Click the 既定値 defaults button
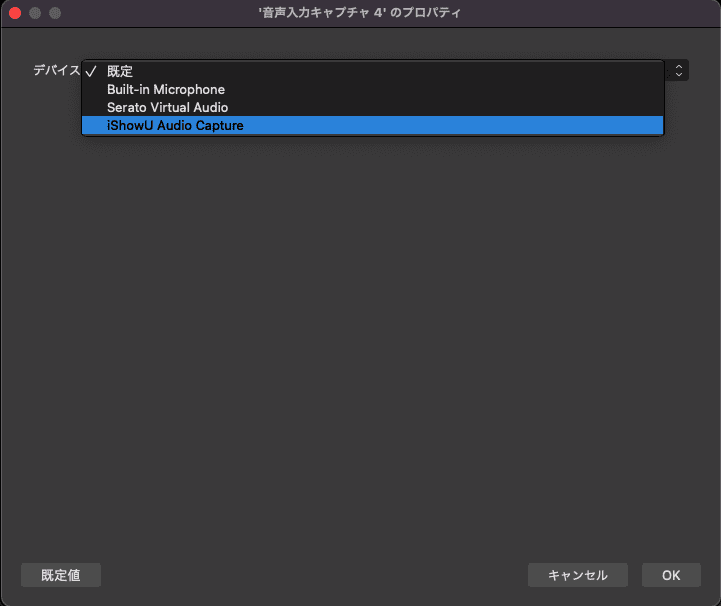The image size is (721, 606). coord(61,575)
